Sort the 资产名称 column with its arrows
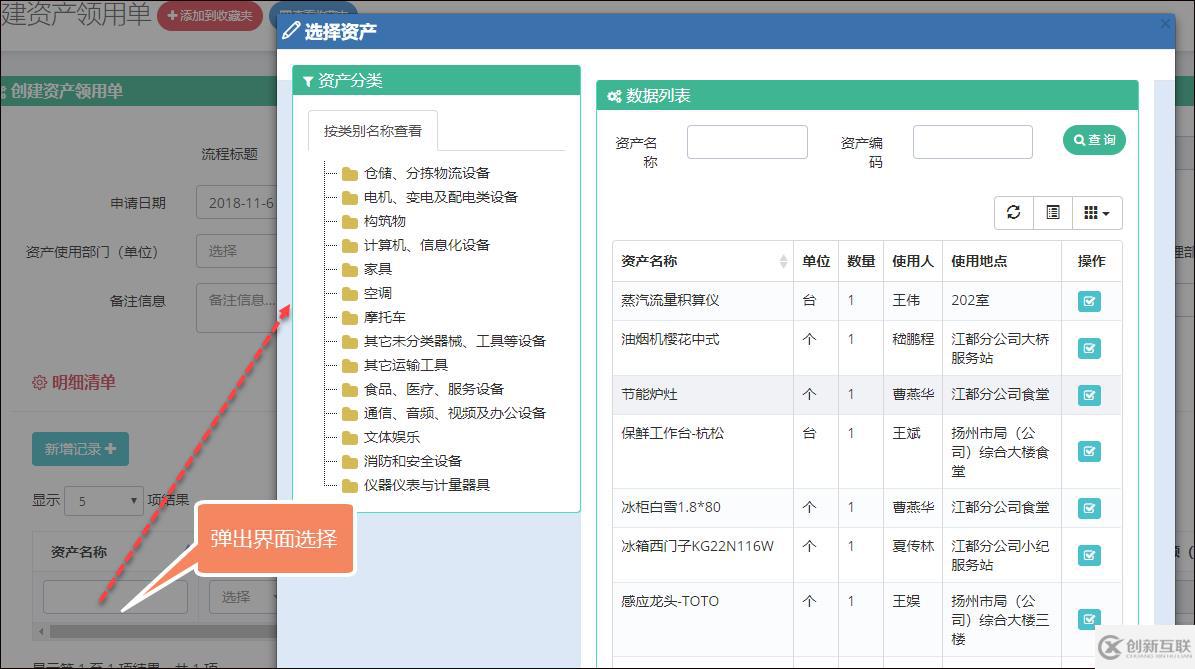Viewport: 1195px width, 669px height. (784, 260)
